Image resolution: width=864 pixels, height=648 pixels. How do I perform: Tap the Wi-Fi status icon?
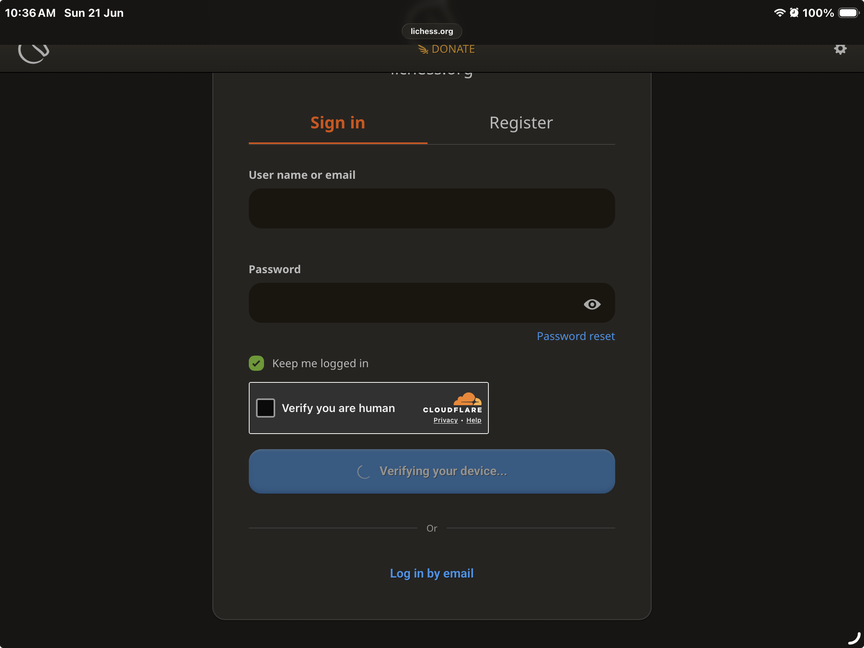(779, 13)
